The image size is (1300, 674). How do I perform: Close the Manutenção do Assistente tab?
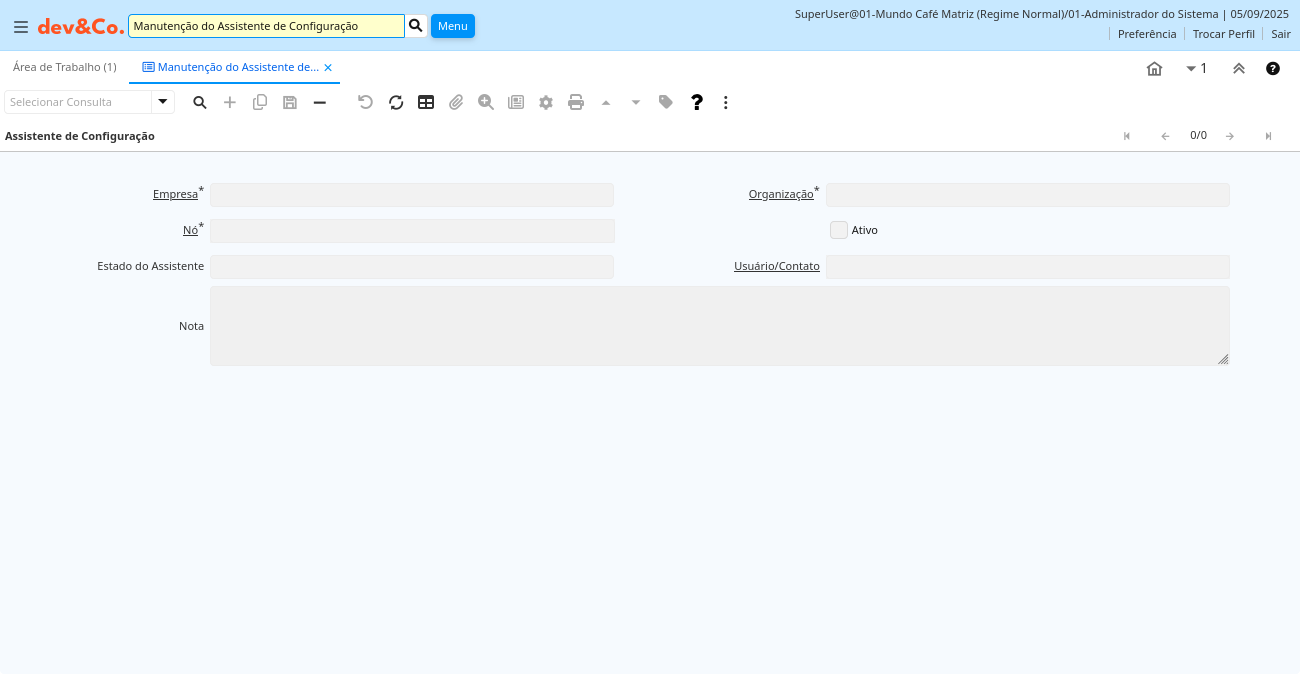tap(328, 68)
